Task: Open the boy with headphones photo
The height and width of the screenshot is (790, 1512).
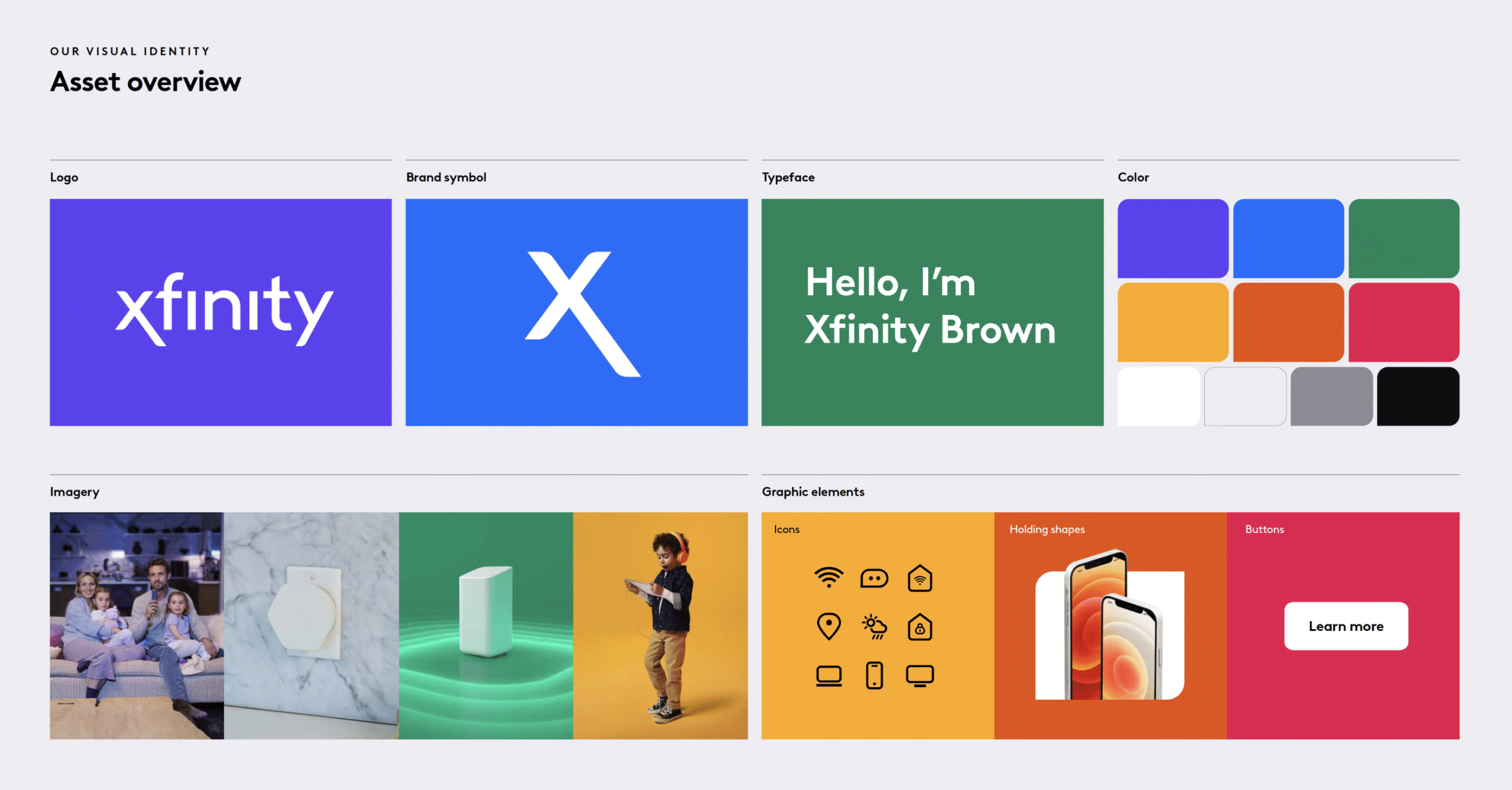Action: point(660,626)
